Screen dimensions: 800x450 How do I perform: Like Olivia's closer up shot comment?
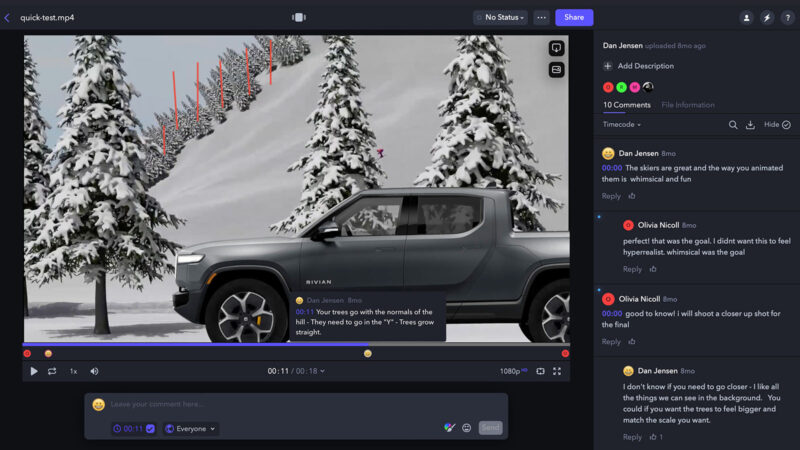[x=632, y=341]
